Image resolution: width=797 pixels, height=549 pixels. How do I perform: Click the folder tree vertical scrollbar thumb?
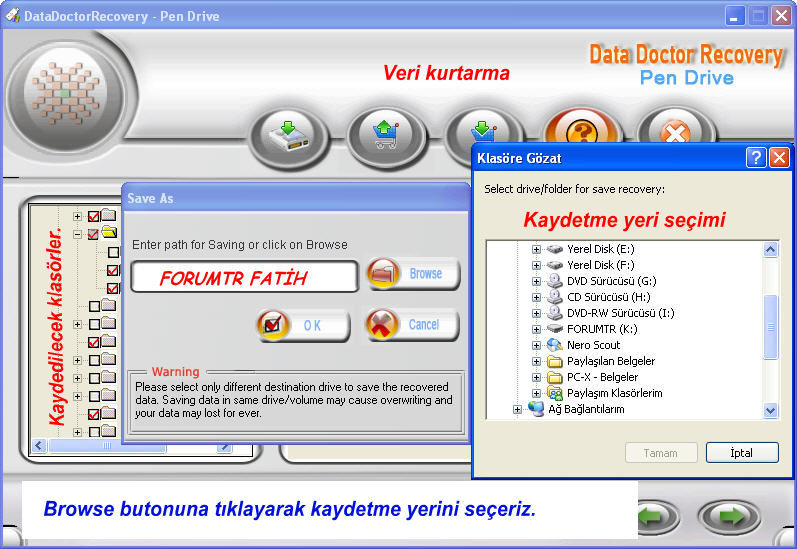point(771,327)
